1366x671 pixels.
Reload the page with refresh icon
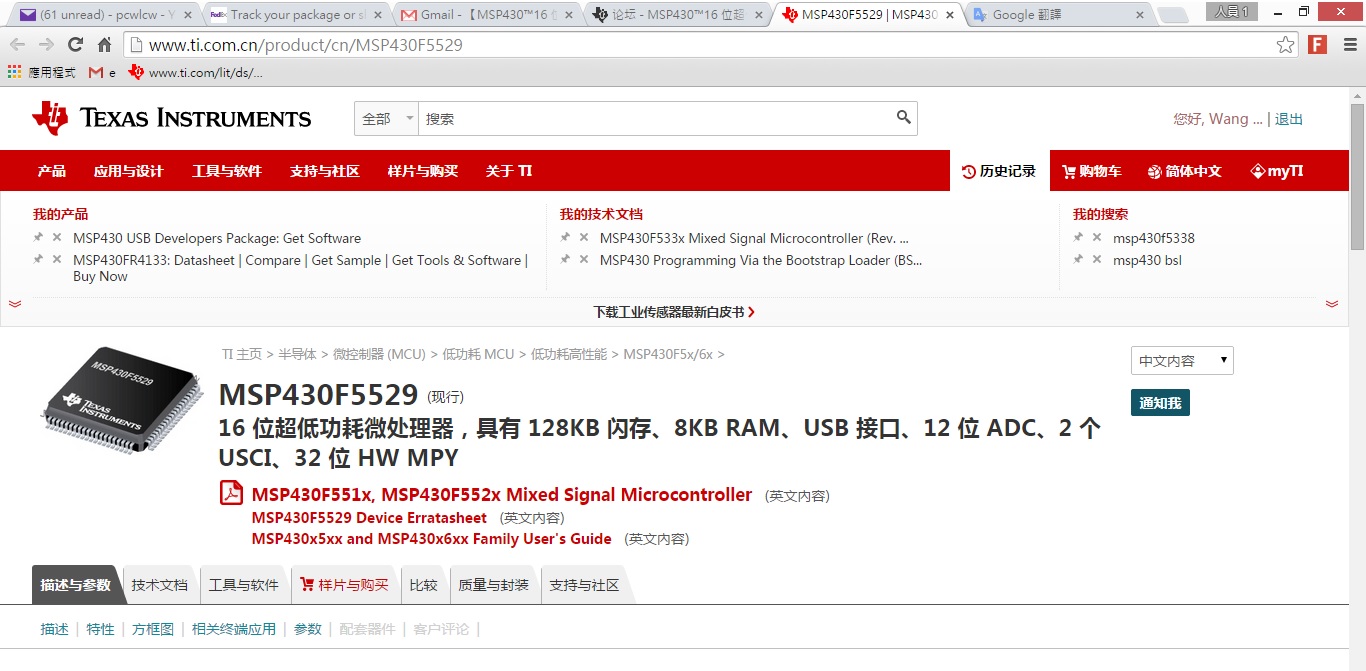[75, 45]
